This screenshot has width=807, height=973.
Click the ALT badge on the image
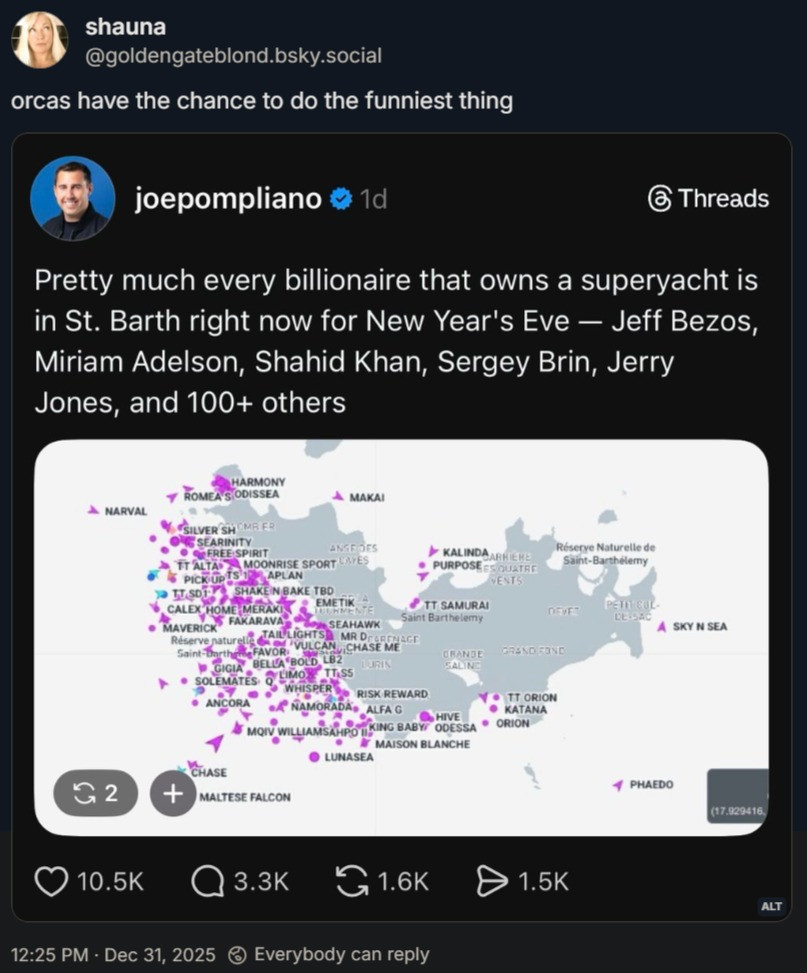[x=771, y=906]
